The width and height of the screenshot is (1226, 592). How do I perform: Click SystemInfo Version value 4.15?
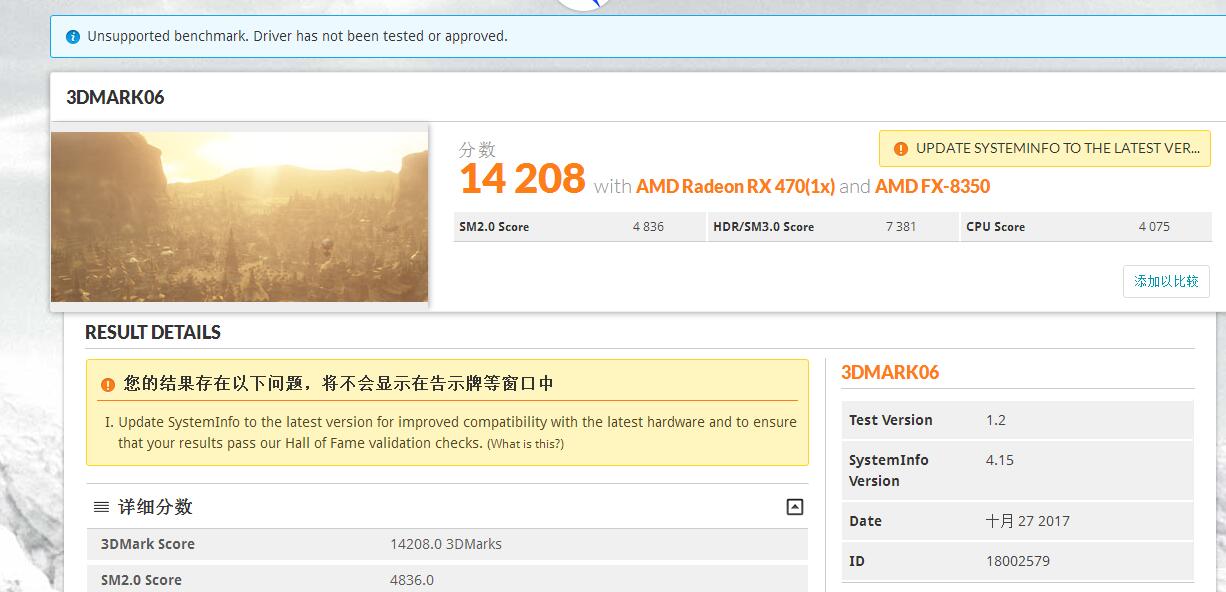coord(1000,460)
